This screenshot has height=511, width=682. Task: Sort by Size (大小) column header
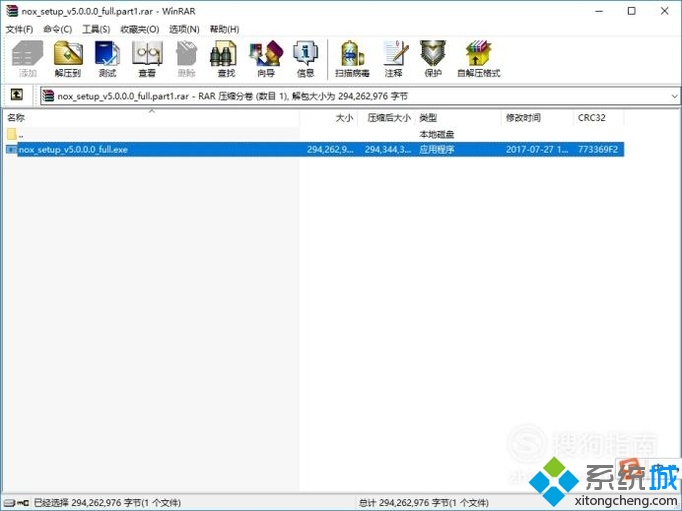pyautogui.click(x=328, y=117)
